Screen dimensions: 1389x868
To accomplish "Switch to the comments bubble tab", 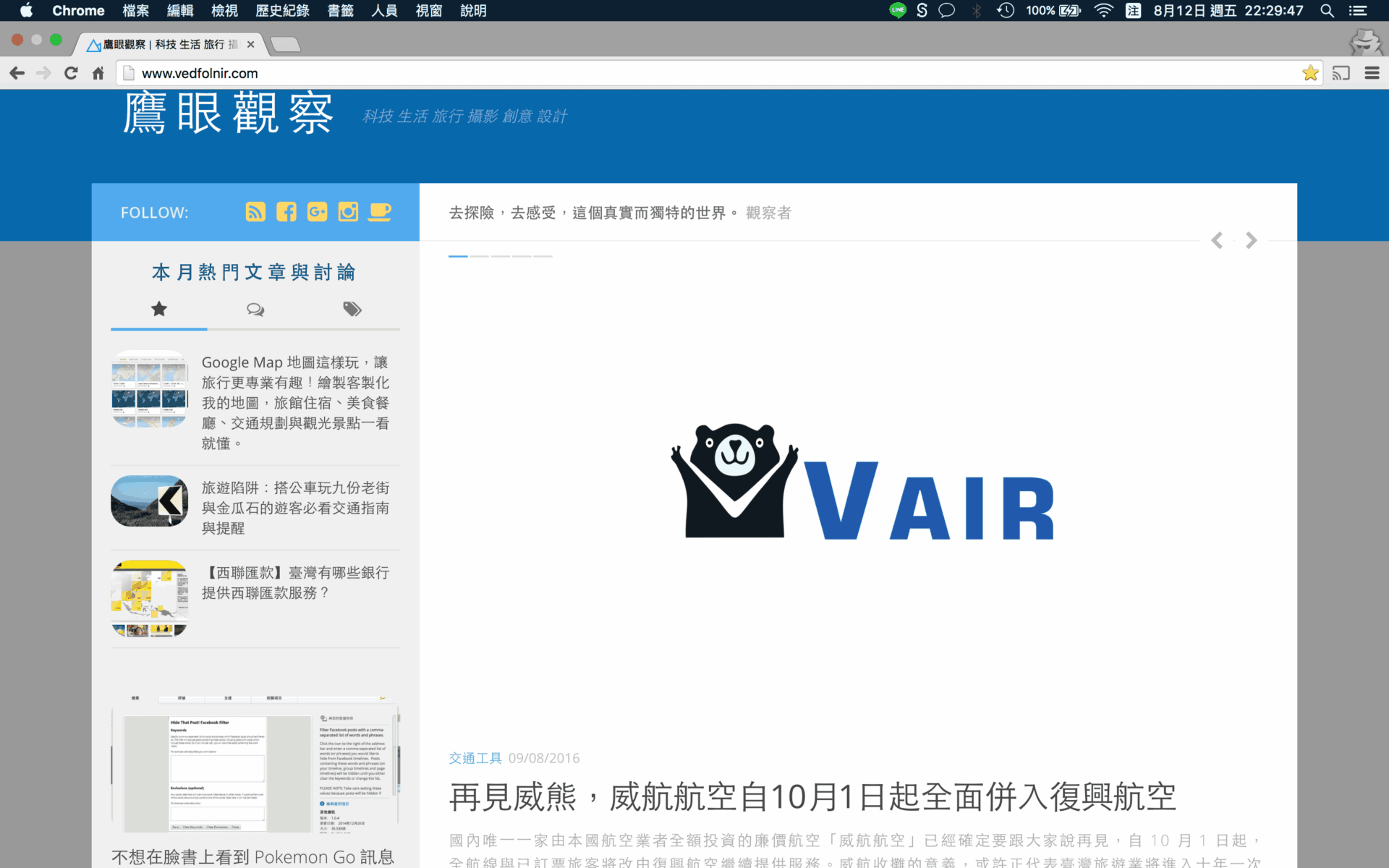I will tap(255, 310).
